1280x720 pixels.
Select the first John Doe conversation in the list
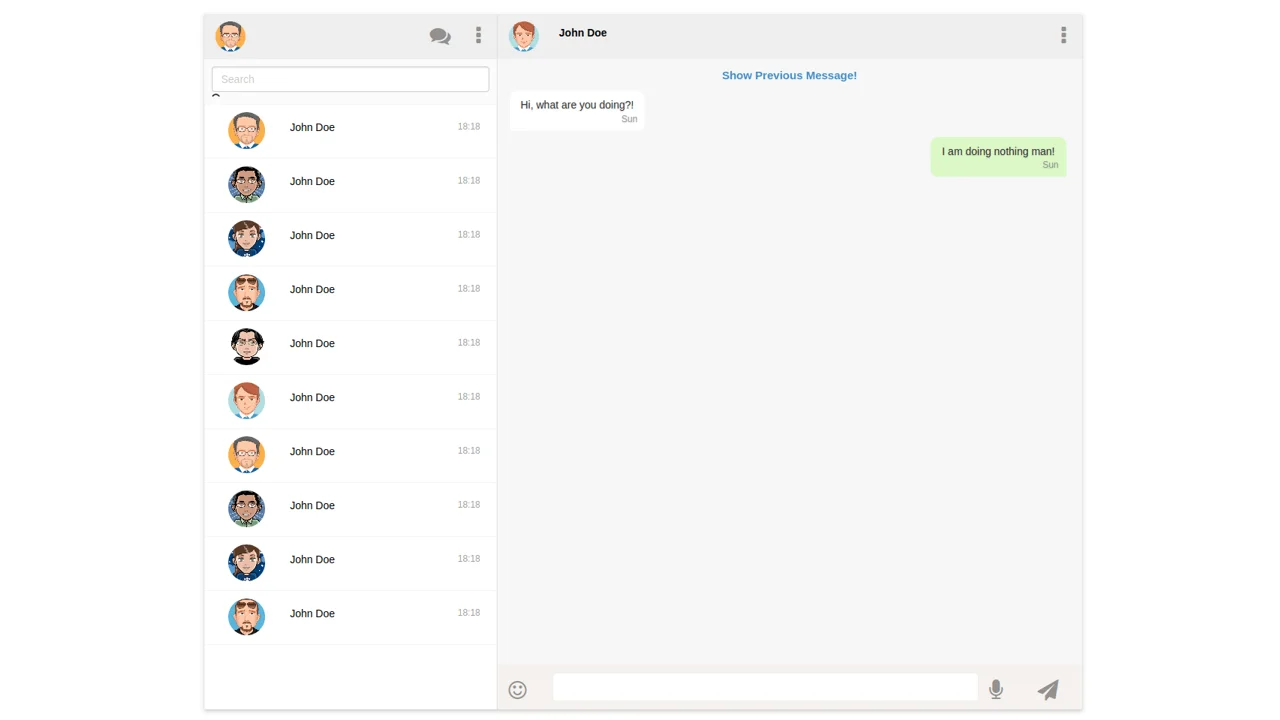tap(350, 131)
